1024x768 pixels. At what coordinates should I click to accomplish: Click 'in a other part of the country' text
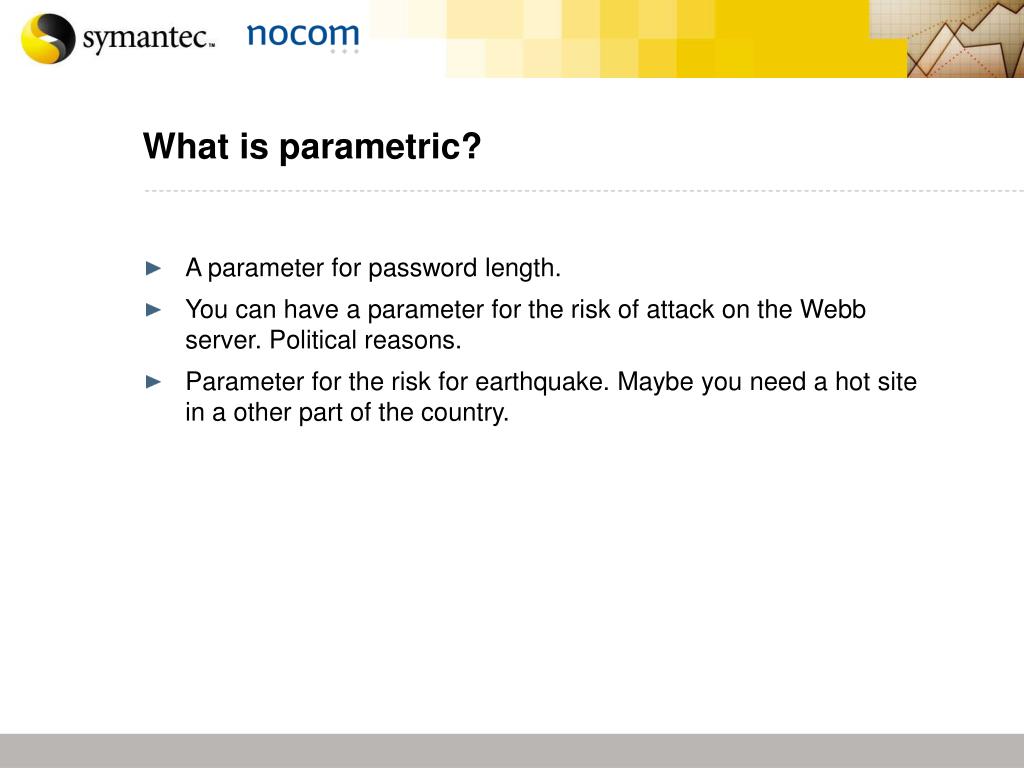tap(347, 413)
